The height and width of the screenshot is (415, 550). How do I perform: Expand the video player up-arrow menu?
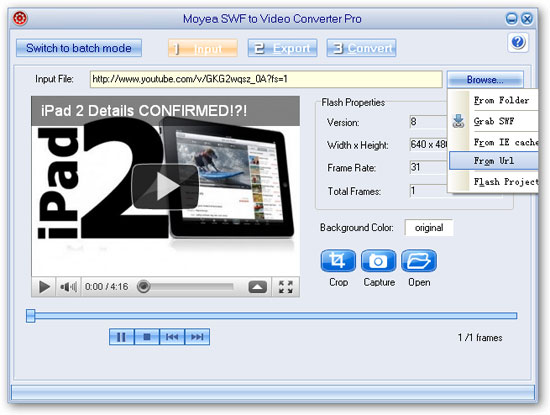257,287
